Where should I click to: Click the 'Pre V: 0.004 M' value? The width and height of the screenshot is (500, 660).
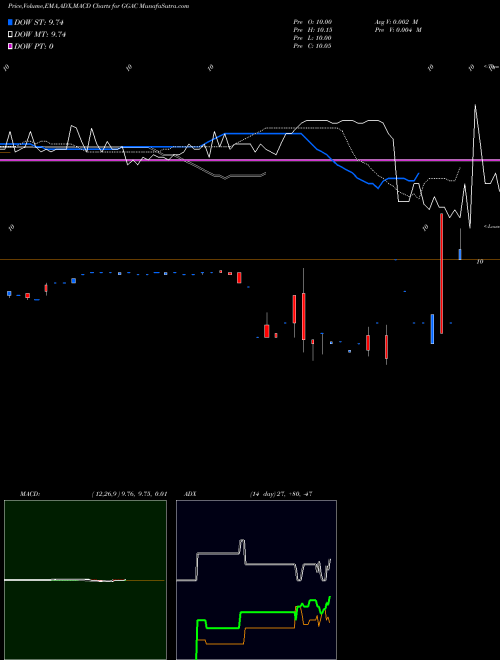[x=398, y=30]
